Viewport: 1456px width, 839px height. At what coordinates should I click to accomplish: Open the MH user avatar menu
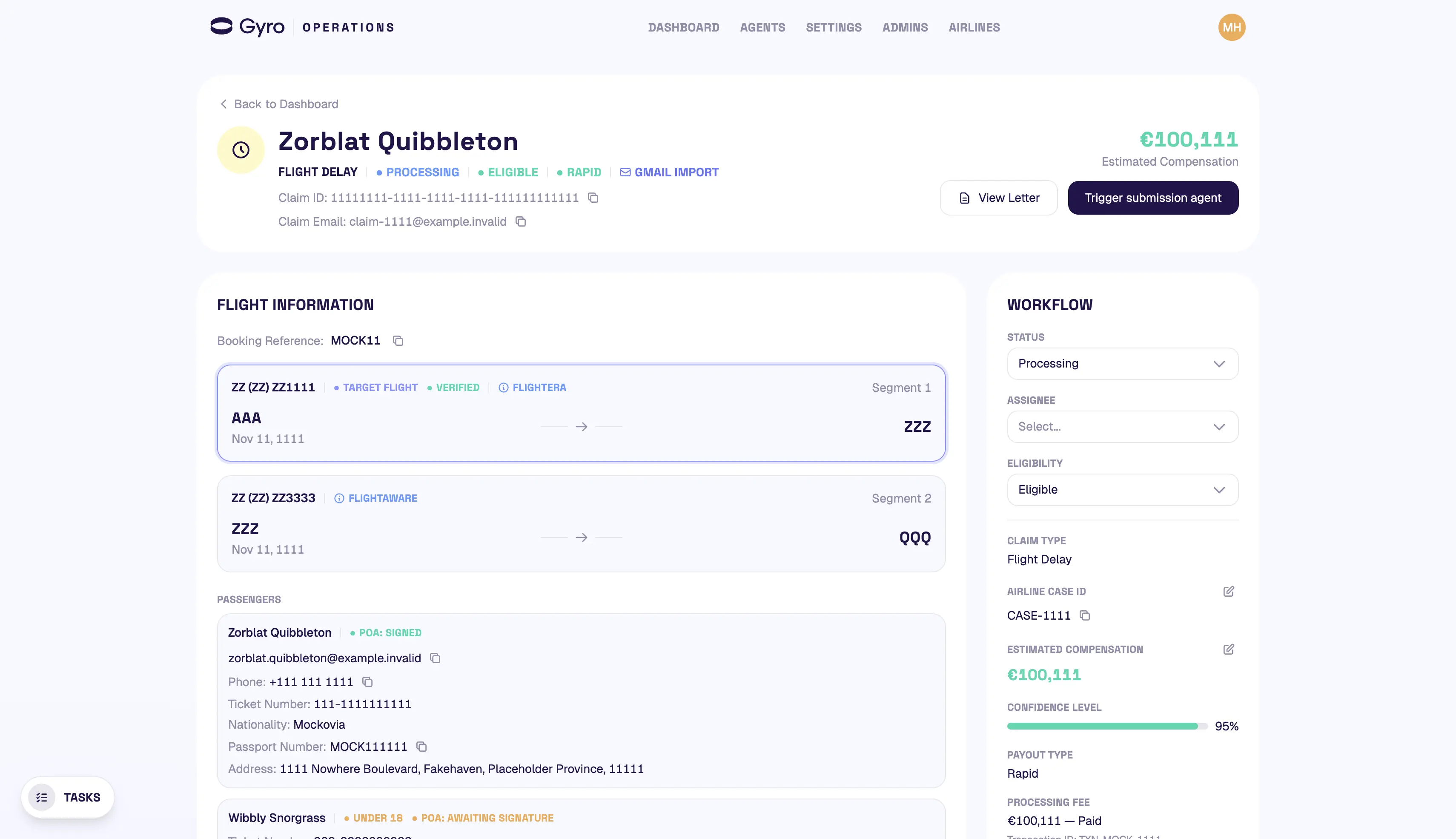(1231, 27)
